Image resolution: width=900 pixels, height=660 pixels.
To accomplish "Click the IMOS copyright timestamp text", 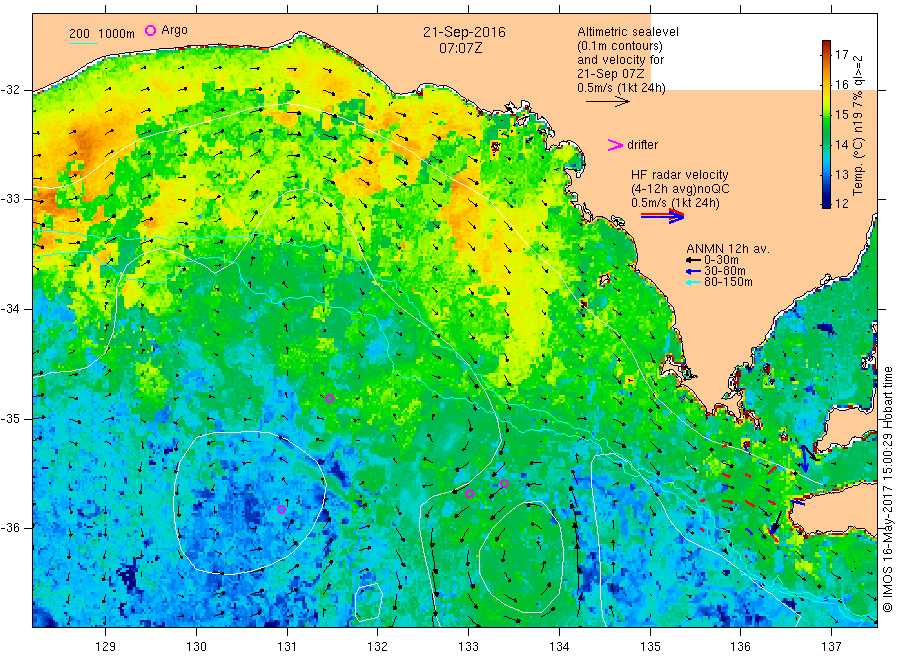I will tap(887, 490).
